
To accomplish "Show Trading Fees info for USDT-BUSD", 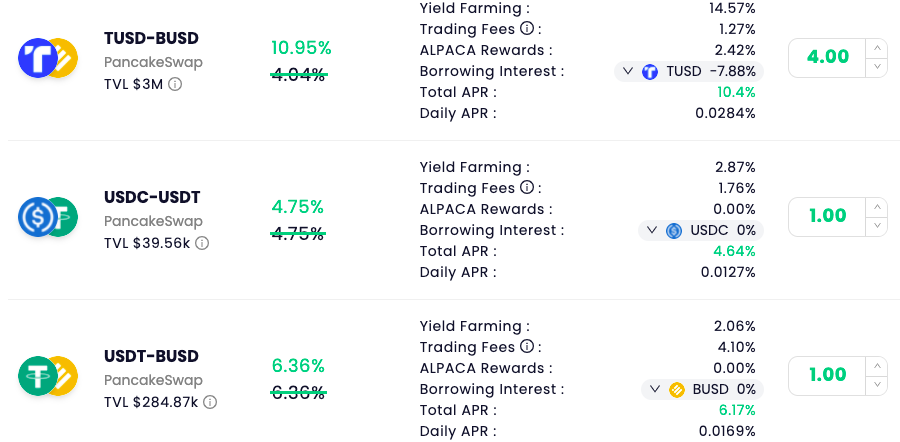I will (x=526, y=346).
